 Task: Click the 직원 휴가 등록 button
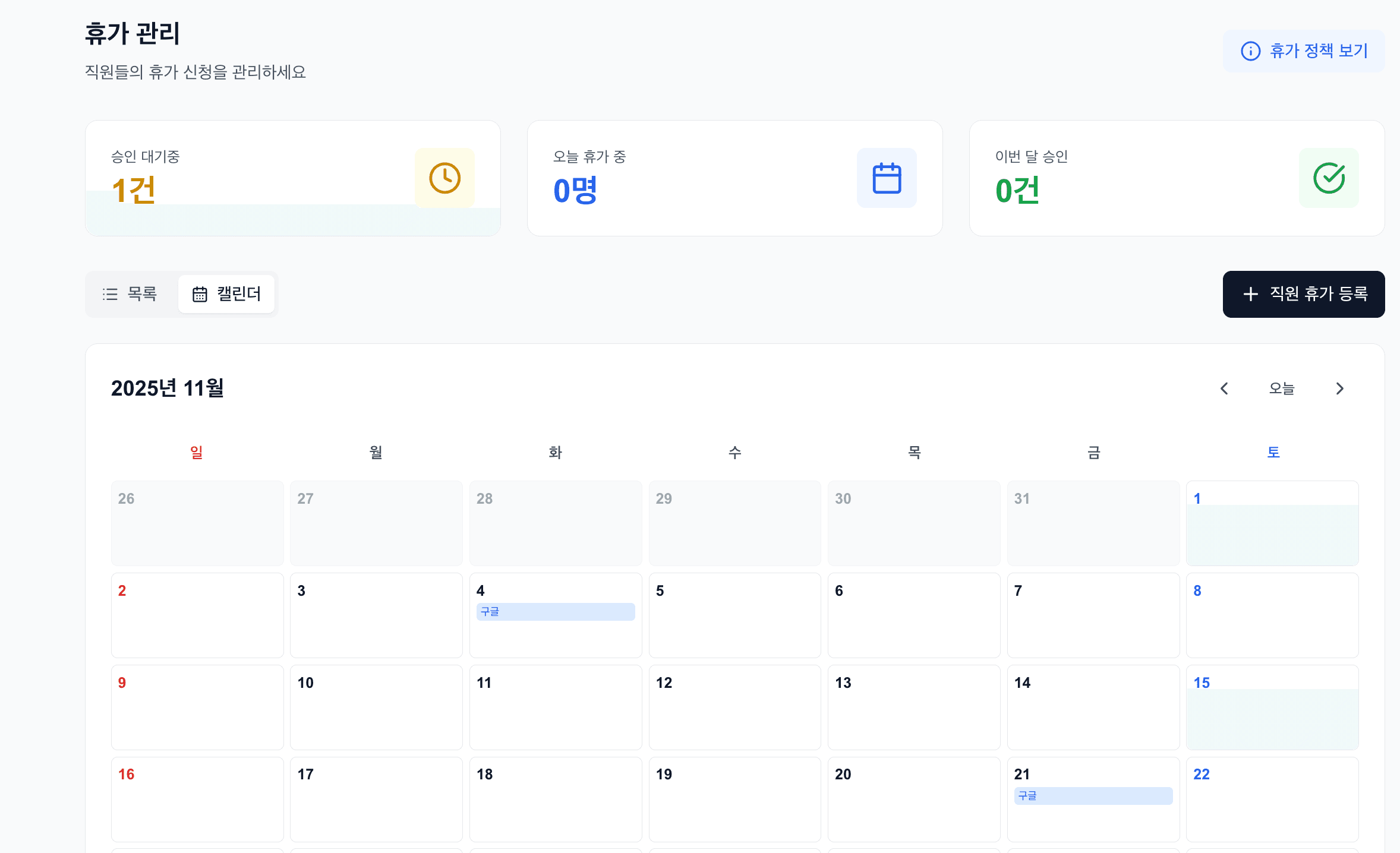tap(1304, 294)
